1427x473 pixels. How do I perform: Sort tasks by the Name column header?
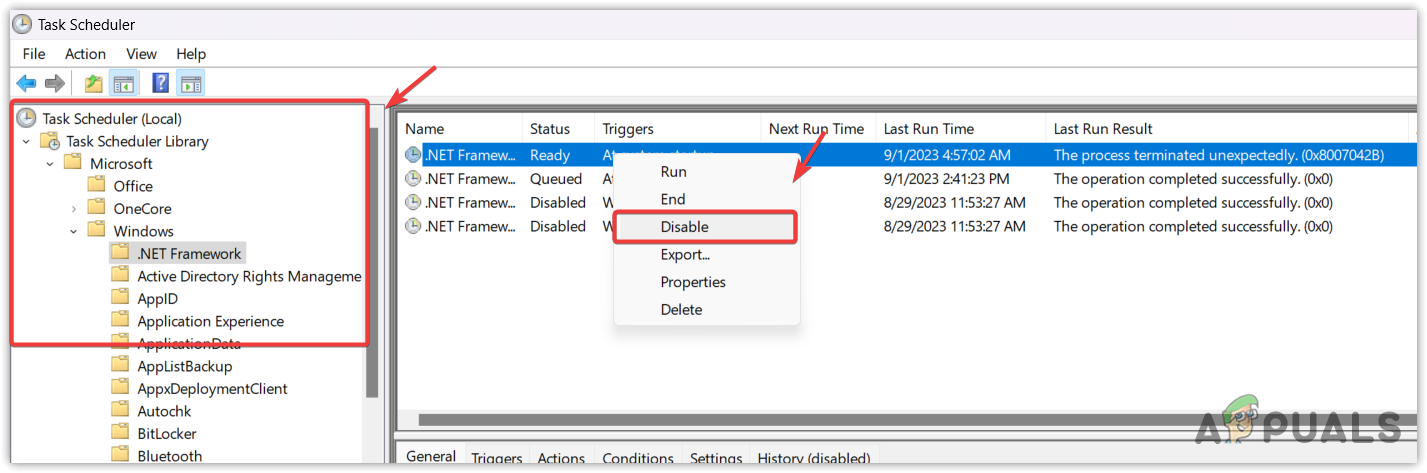click(x=461, y=129)
